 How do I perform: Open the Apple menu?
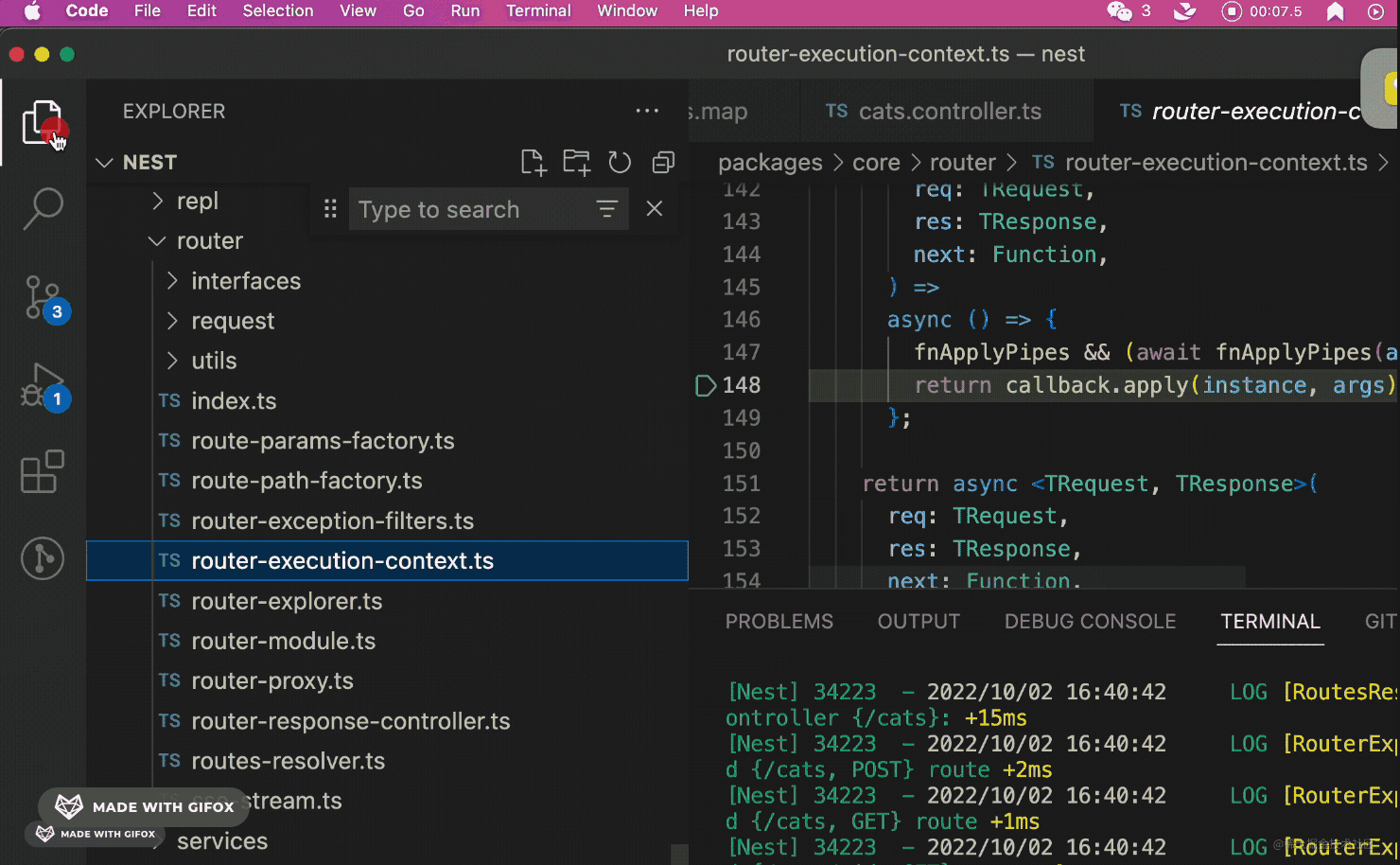click(32, 11)
